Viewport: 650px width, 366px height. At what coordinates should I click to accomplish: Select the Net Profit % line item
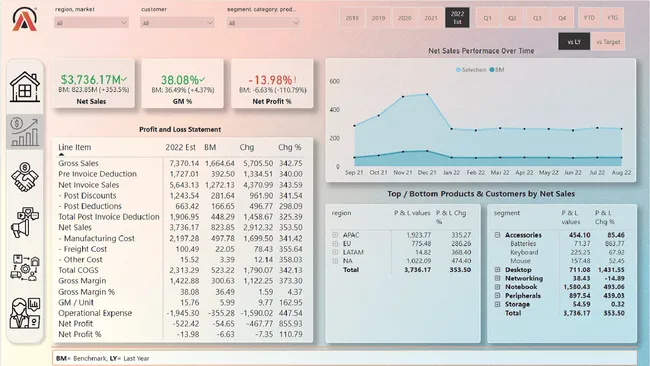click(80, 334)
